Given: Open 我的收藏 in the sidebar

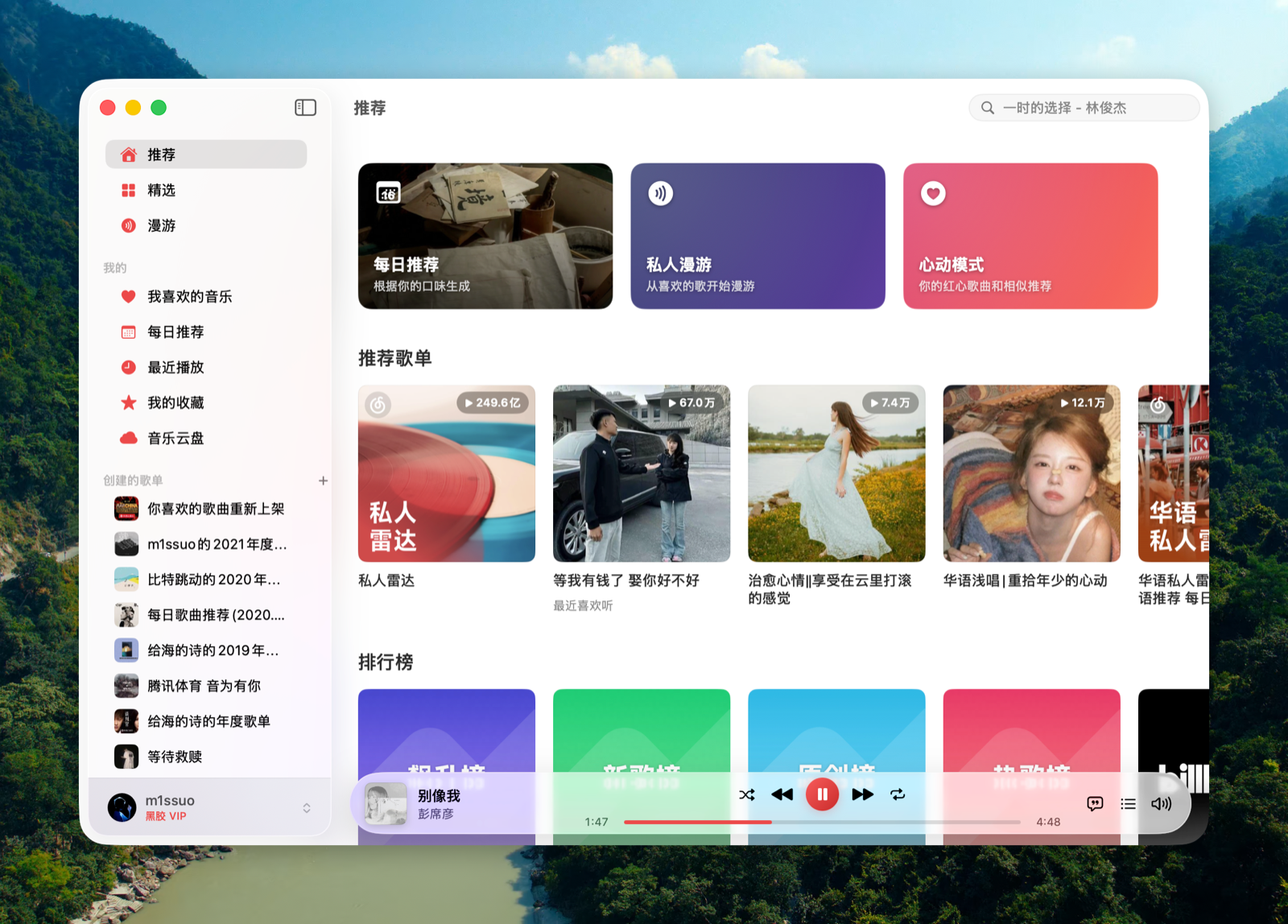Looking at the screenshot, I should 206,402.
